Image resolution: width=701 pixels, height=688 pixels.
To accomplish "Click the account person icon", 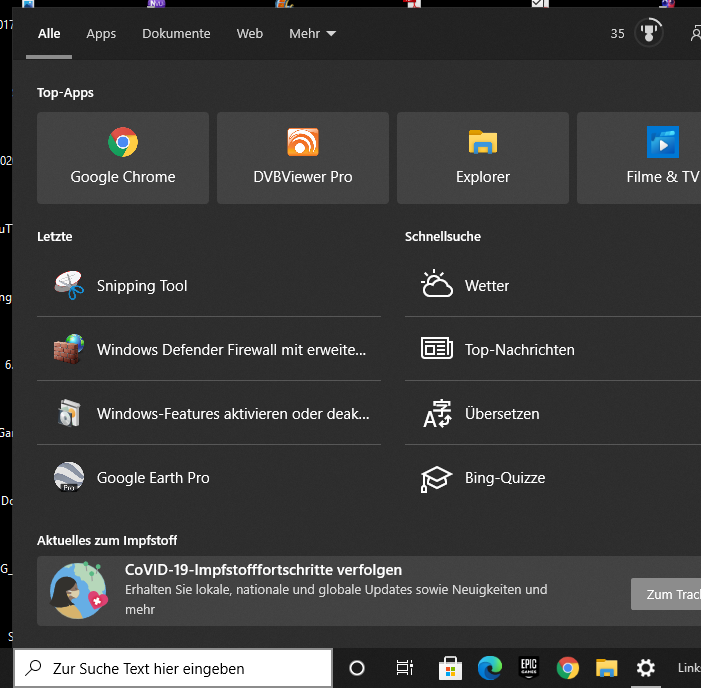I will 696,34.
